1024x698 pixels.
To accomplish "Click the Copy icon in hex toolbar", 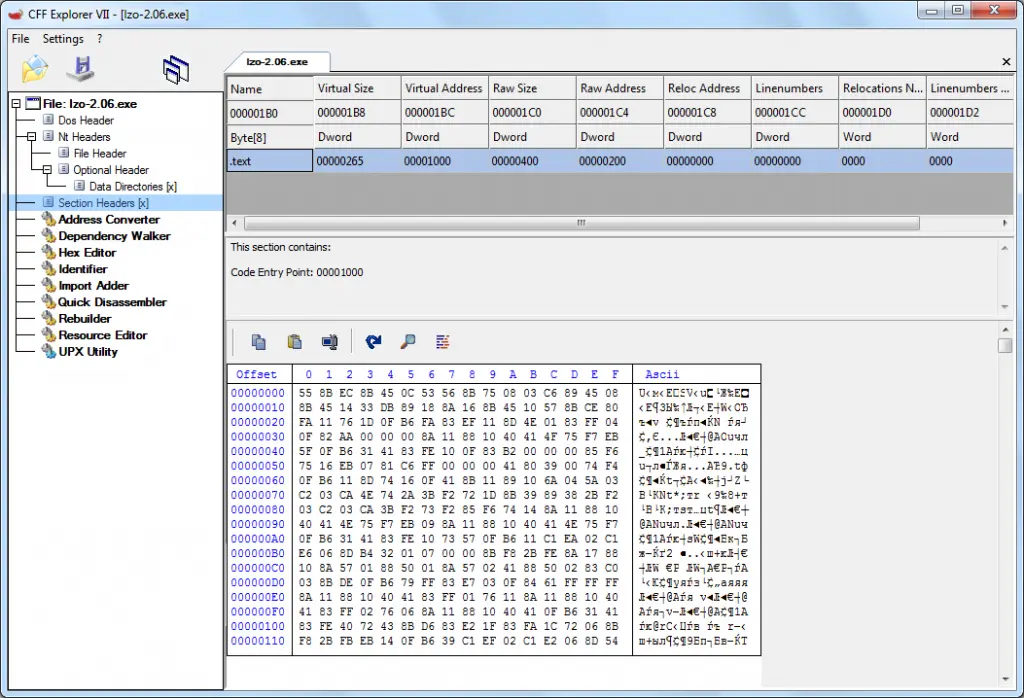I will [x=258, y=342].
